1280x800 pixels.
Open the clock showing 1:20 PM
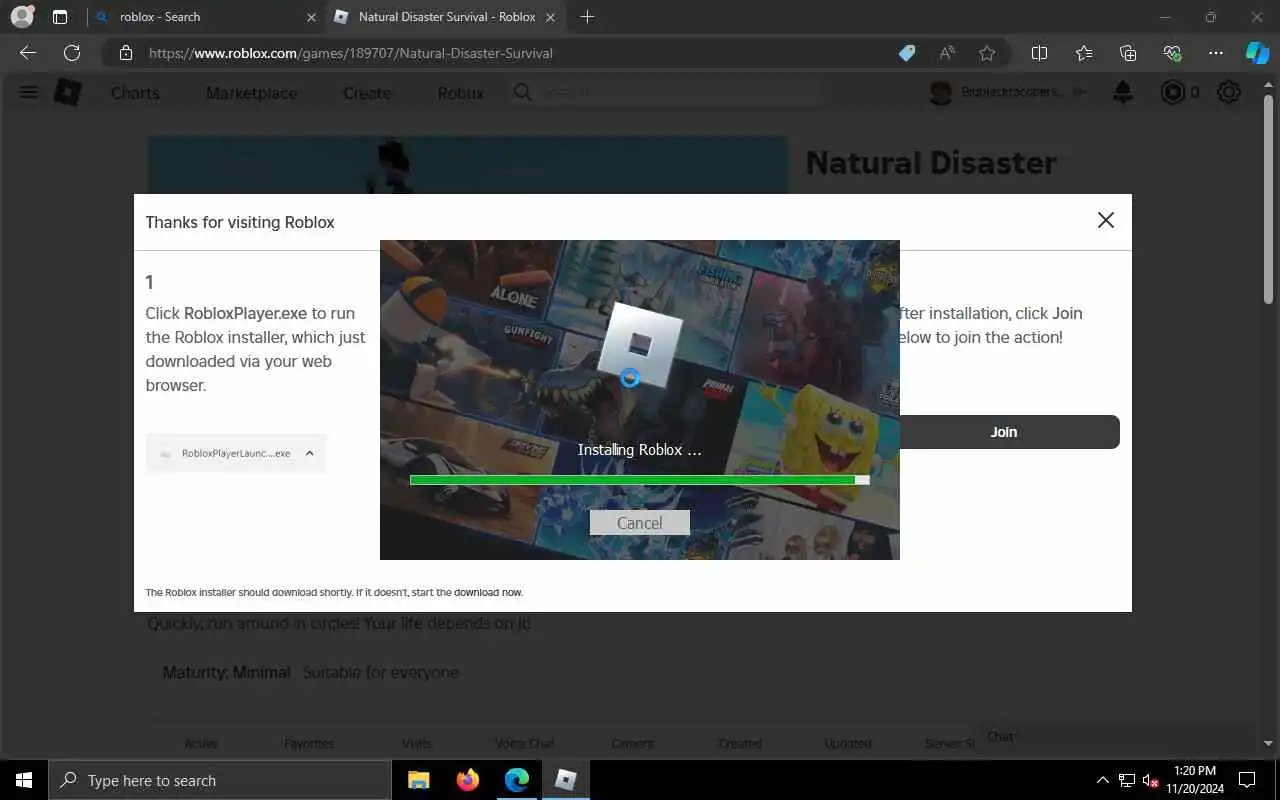click(x=1194, y=780)
